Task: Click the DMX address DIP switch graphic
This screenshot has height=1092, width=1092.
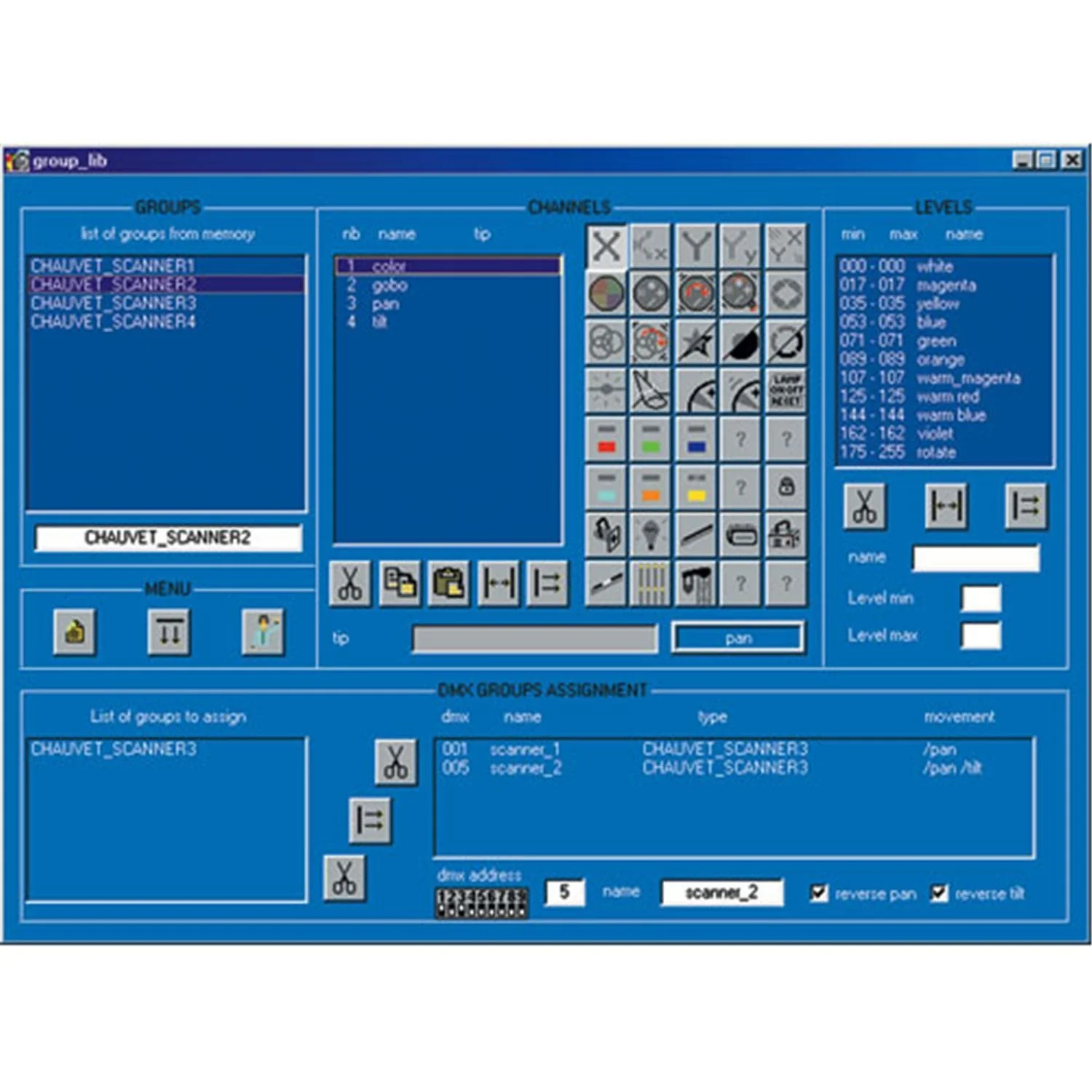Action: coord(481,902)
